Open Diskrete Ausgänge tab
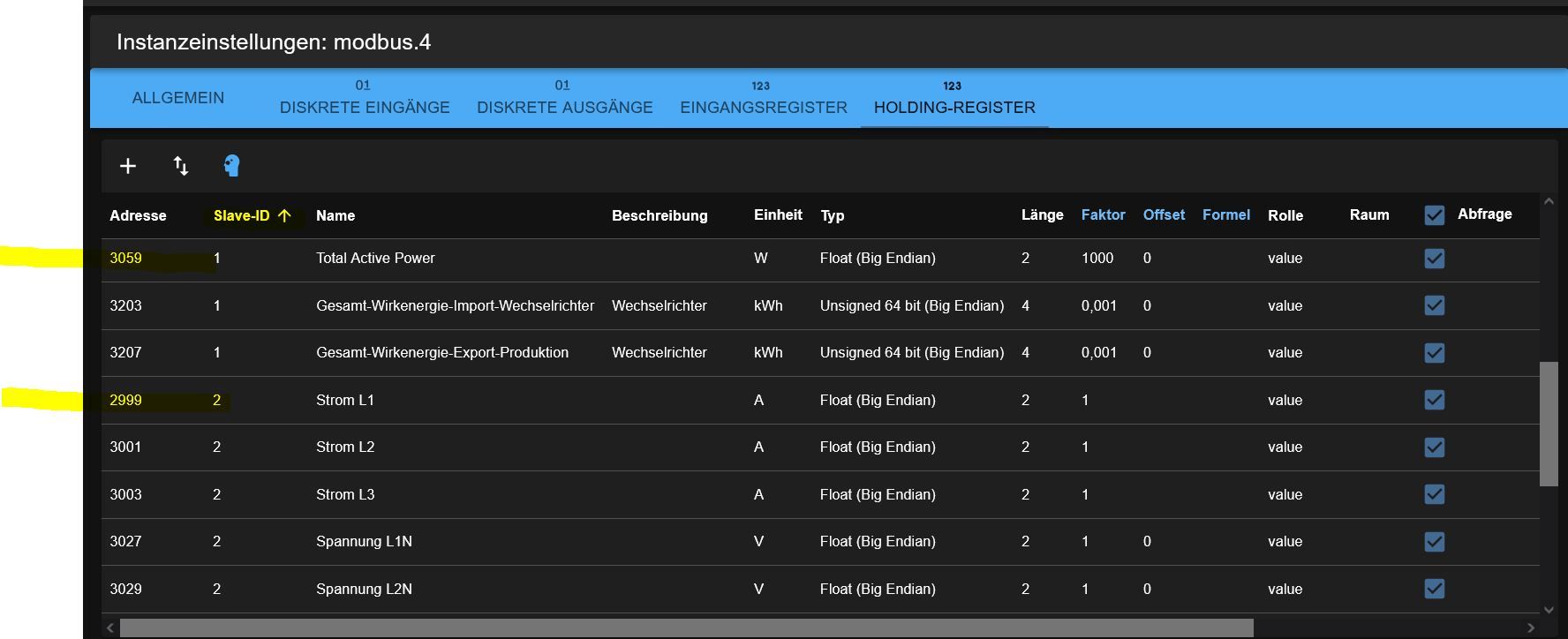Viewport: 1568px width, 639px height. 565,98
